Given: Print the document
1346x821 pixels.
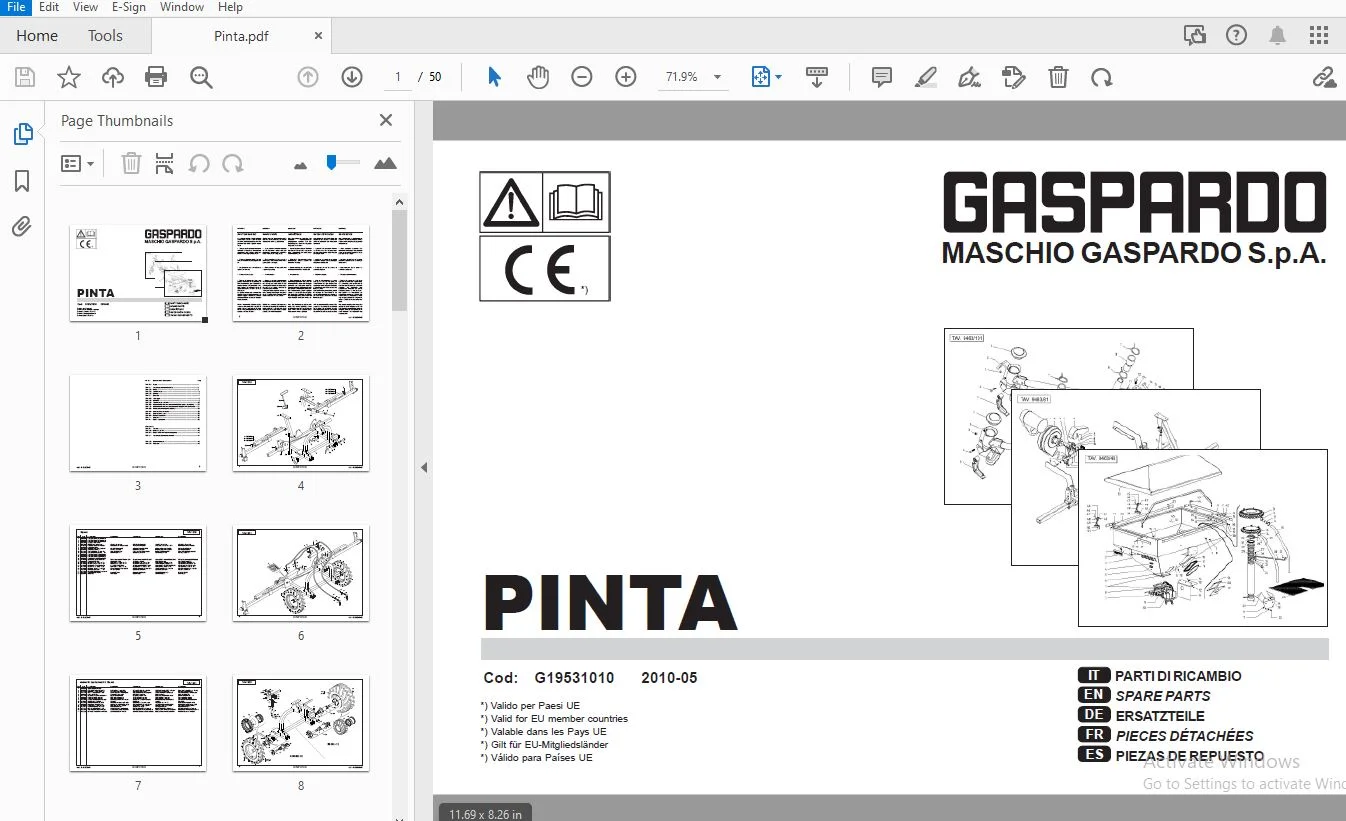Looking at the screenshot, I should [x=156, y=77].
